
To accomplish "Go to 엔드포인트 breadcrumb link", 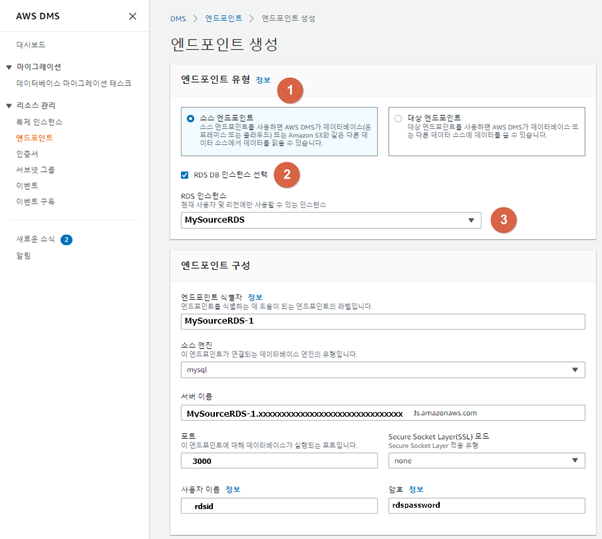I will pos(223,18).
